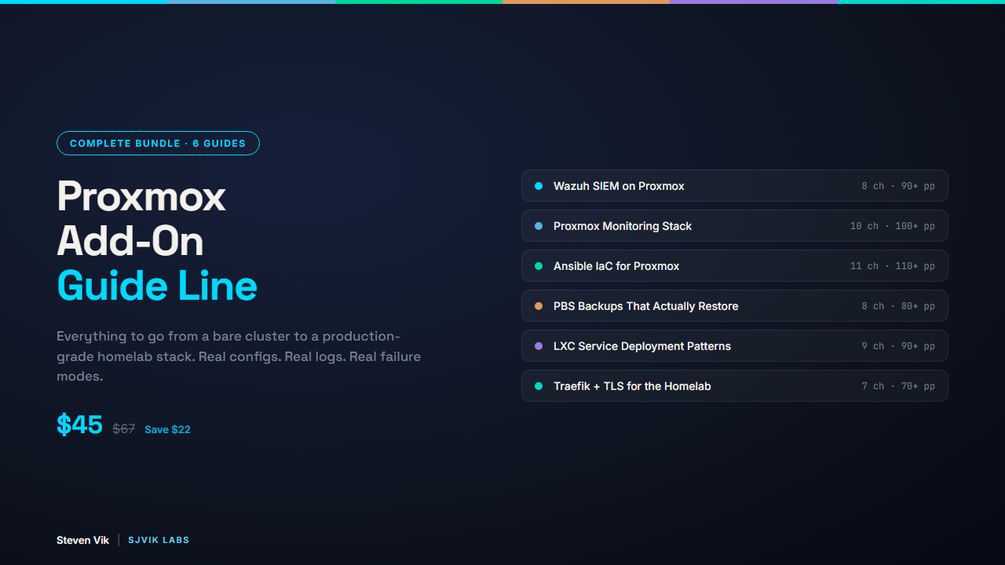Click the Save $22 label

(167, 429)
